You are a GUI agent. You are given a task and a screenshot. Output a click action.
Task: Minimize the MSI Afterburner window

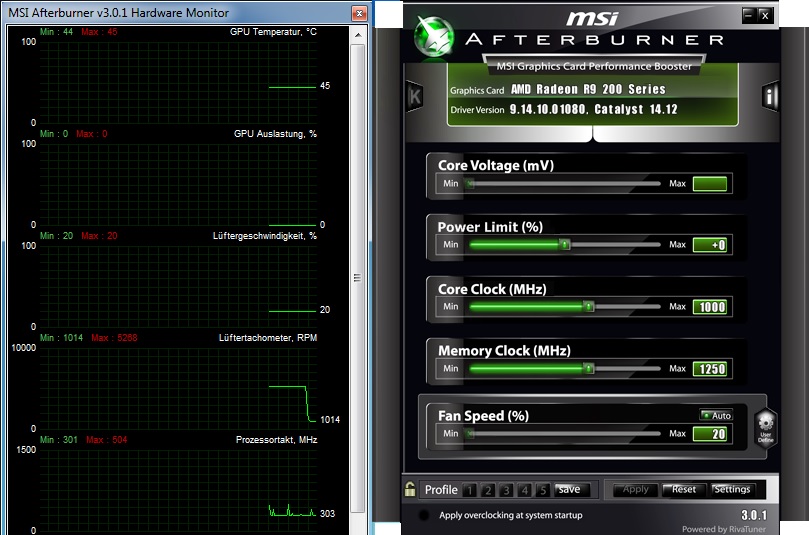coord(749,15)
